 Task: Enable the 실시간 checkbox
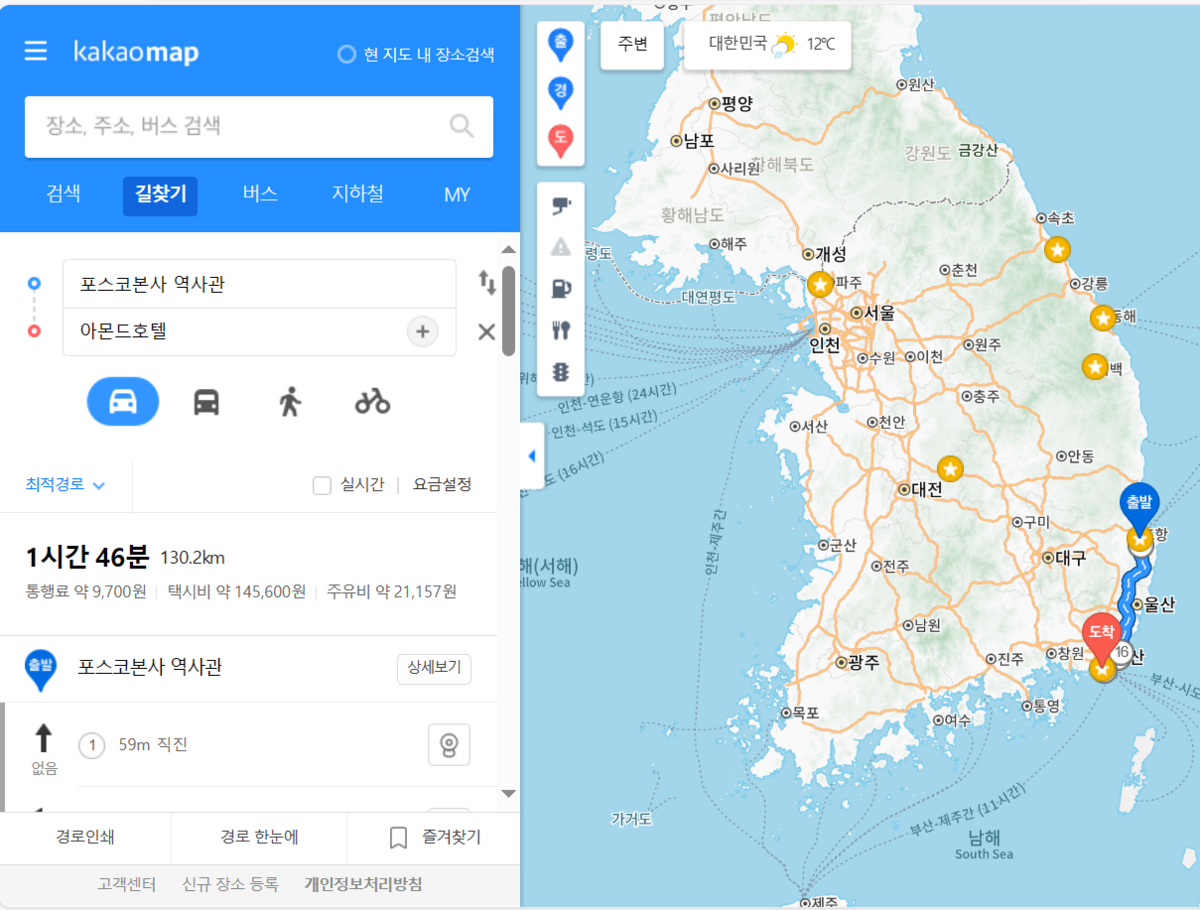(322, 485)
